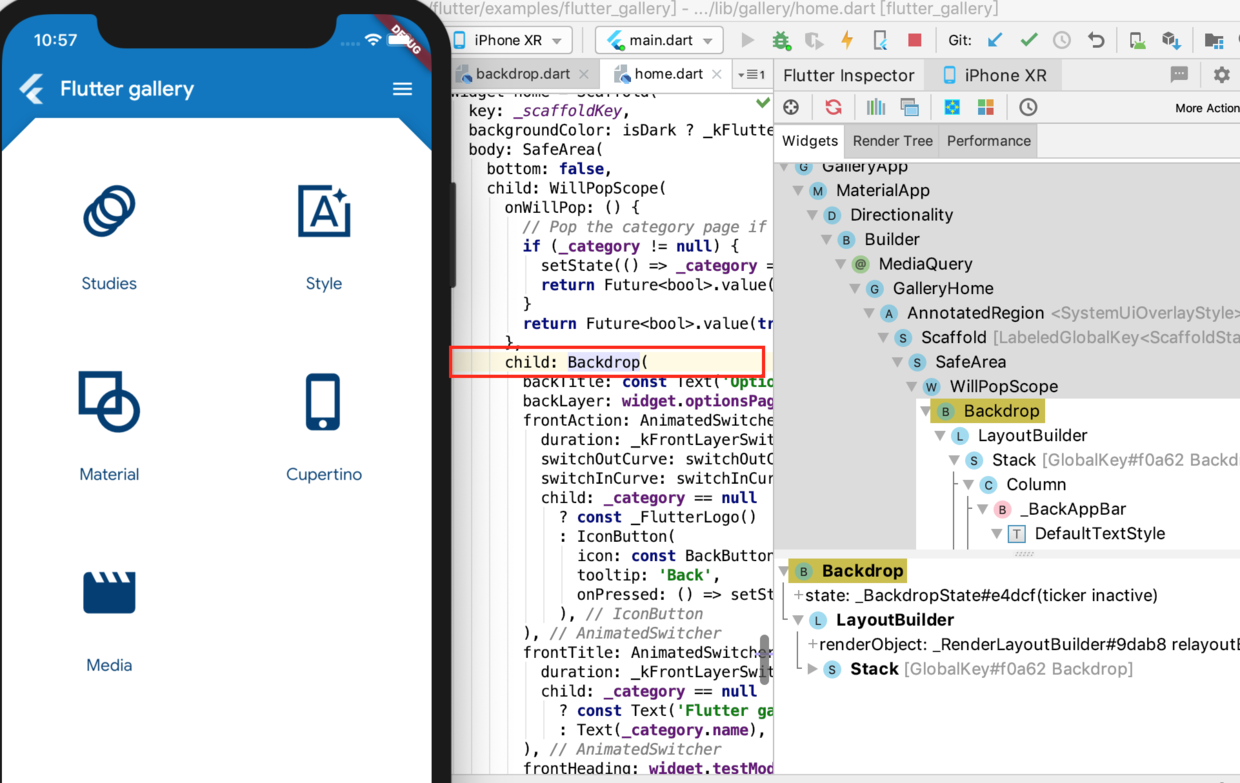
Task: Click the red Refresh Widget Info icon
Action: click(833, 107)
